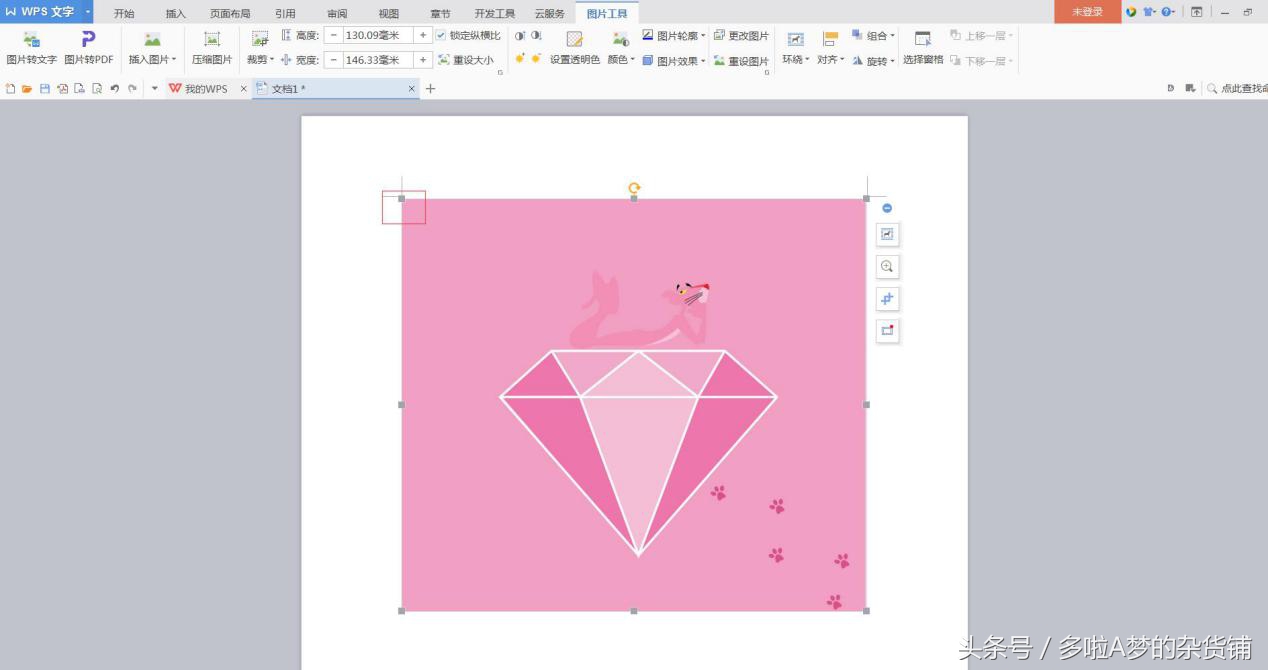
Task: Click the bottom floating image toolbar icon
Action: 887,330
